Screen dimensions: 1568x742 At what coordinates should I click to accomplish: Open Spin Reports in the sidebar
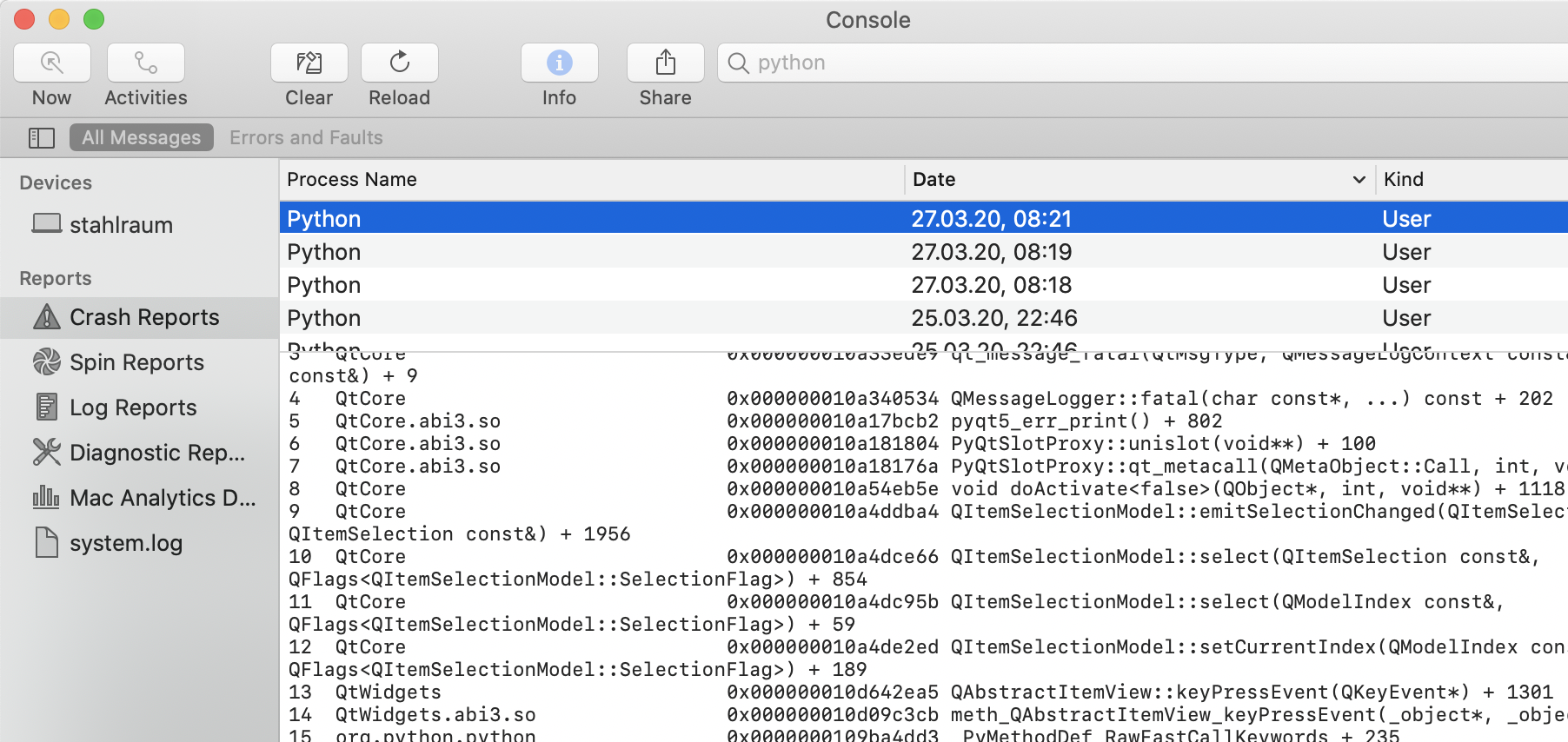(x=139, y=362)
